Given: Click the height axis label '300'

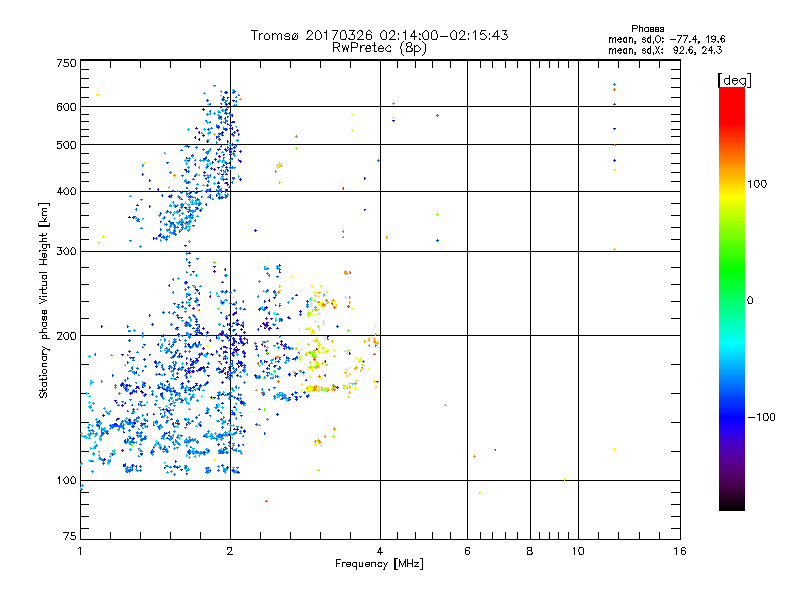Looking at the screenshot, I should [66, 251].
